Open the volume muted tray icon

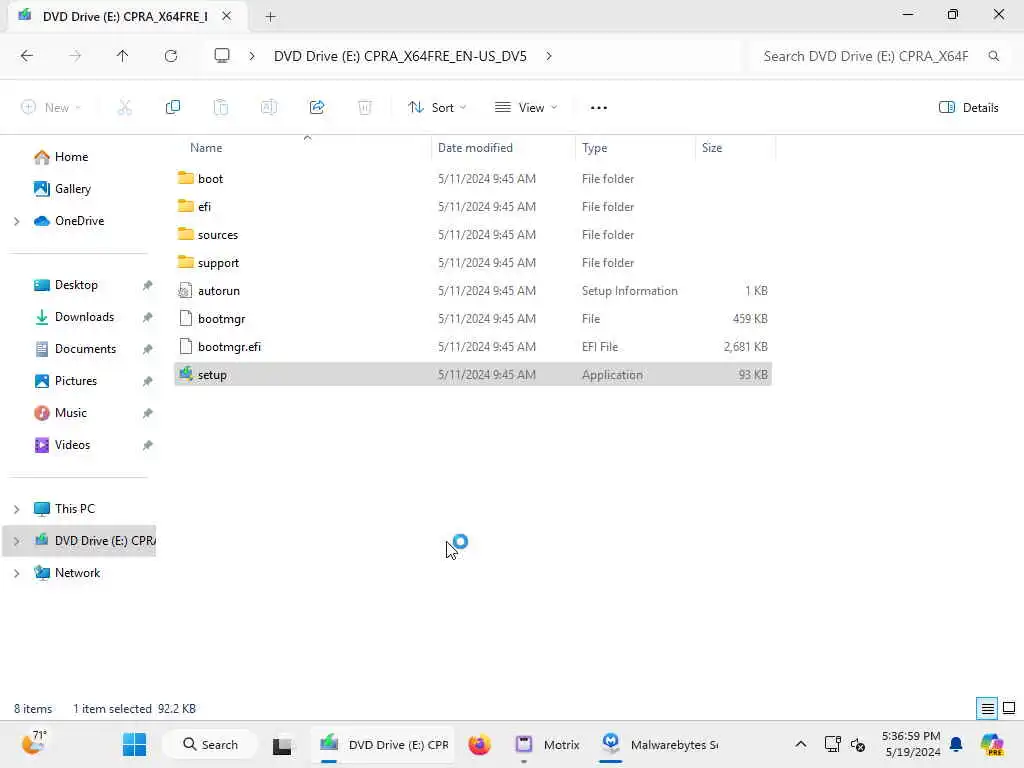click(857, 744)
